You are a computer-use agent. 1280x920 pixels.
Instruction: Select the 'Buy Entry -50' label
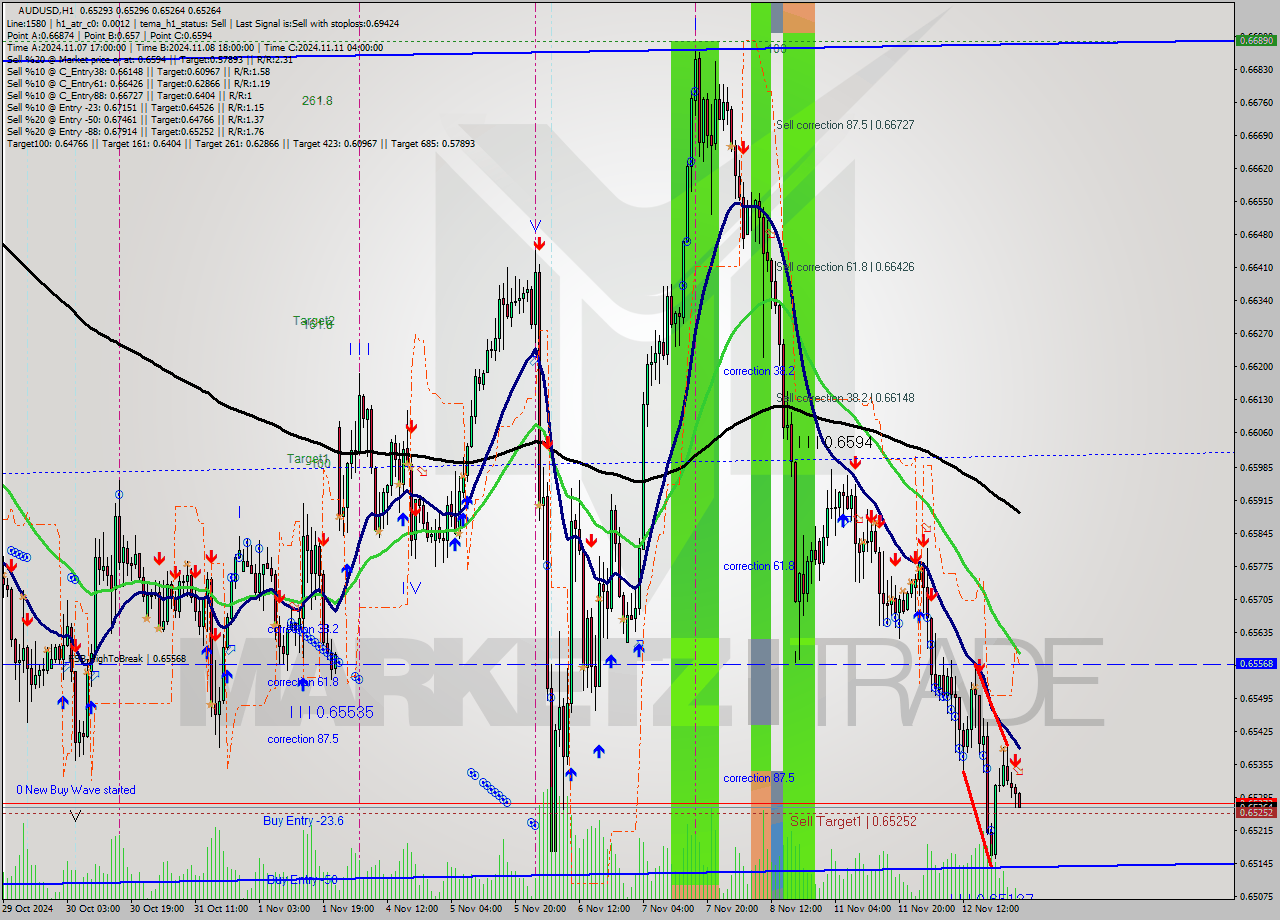point(301,879)
